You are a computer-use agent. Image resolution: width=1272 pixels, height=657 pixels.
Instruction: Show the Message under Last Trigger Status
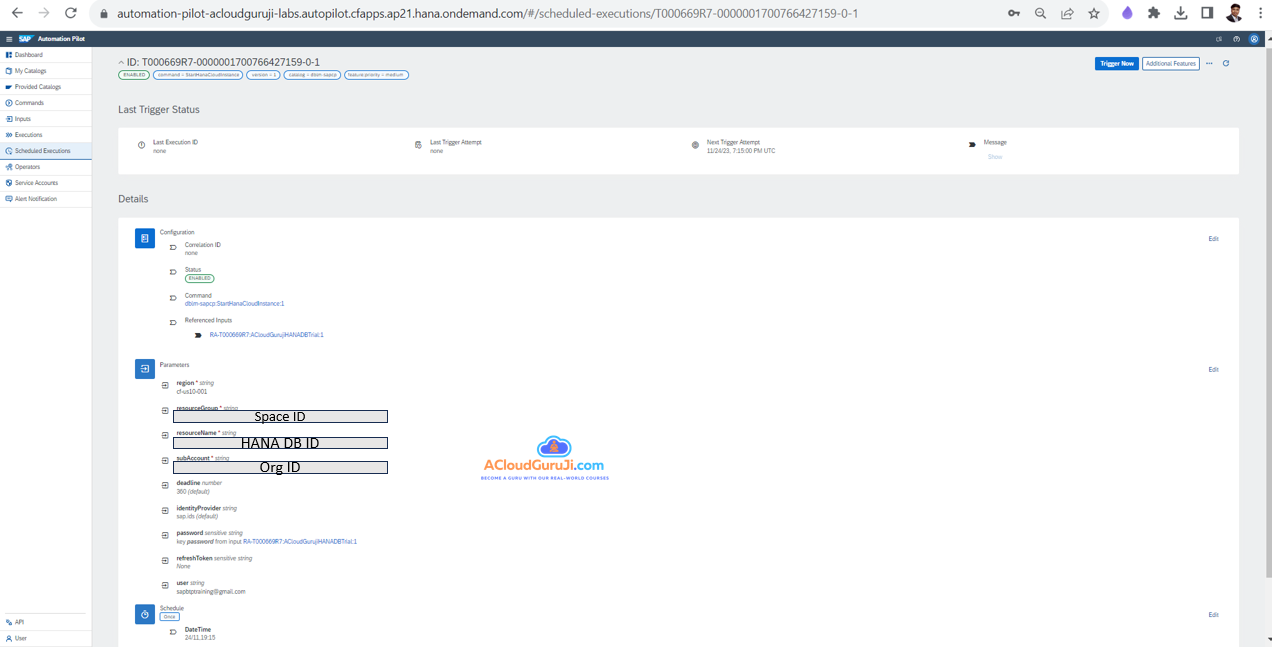click(x=994, y=157)
